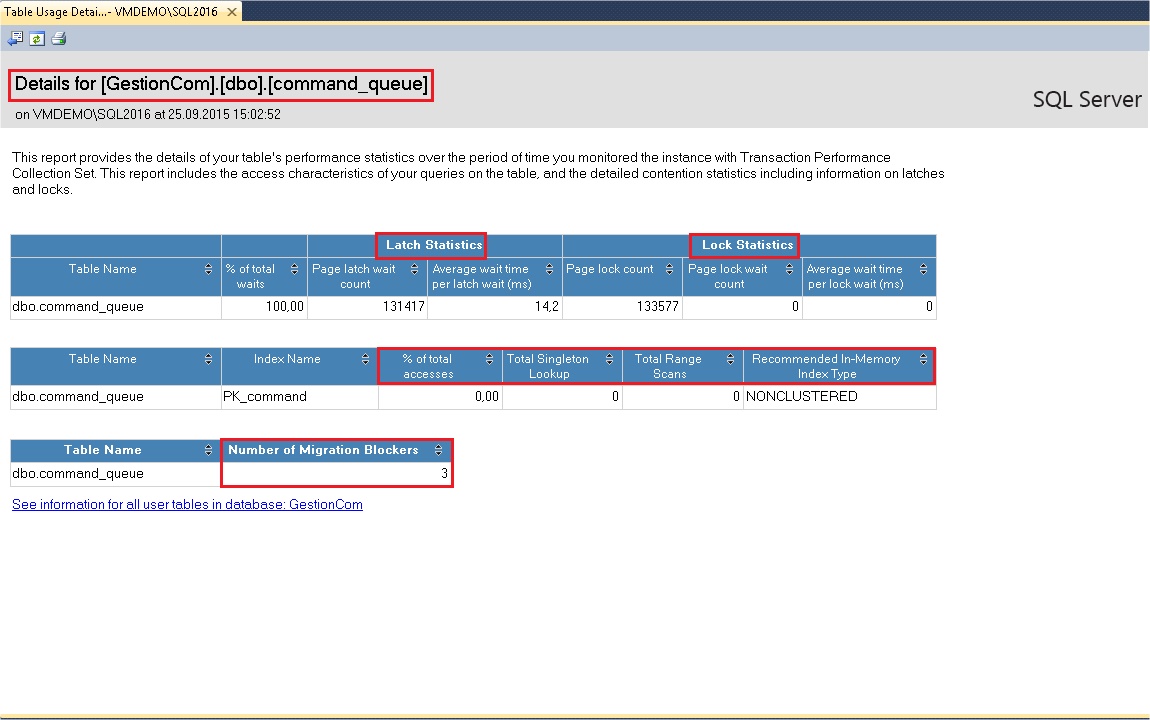Sort by Total Range Scans

coord(730,359)
